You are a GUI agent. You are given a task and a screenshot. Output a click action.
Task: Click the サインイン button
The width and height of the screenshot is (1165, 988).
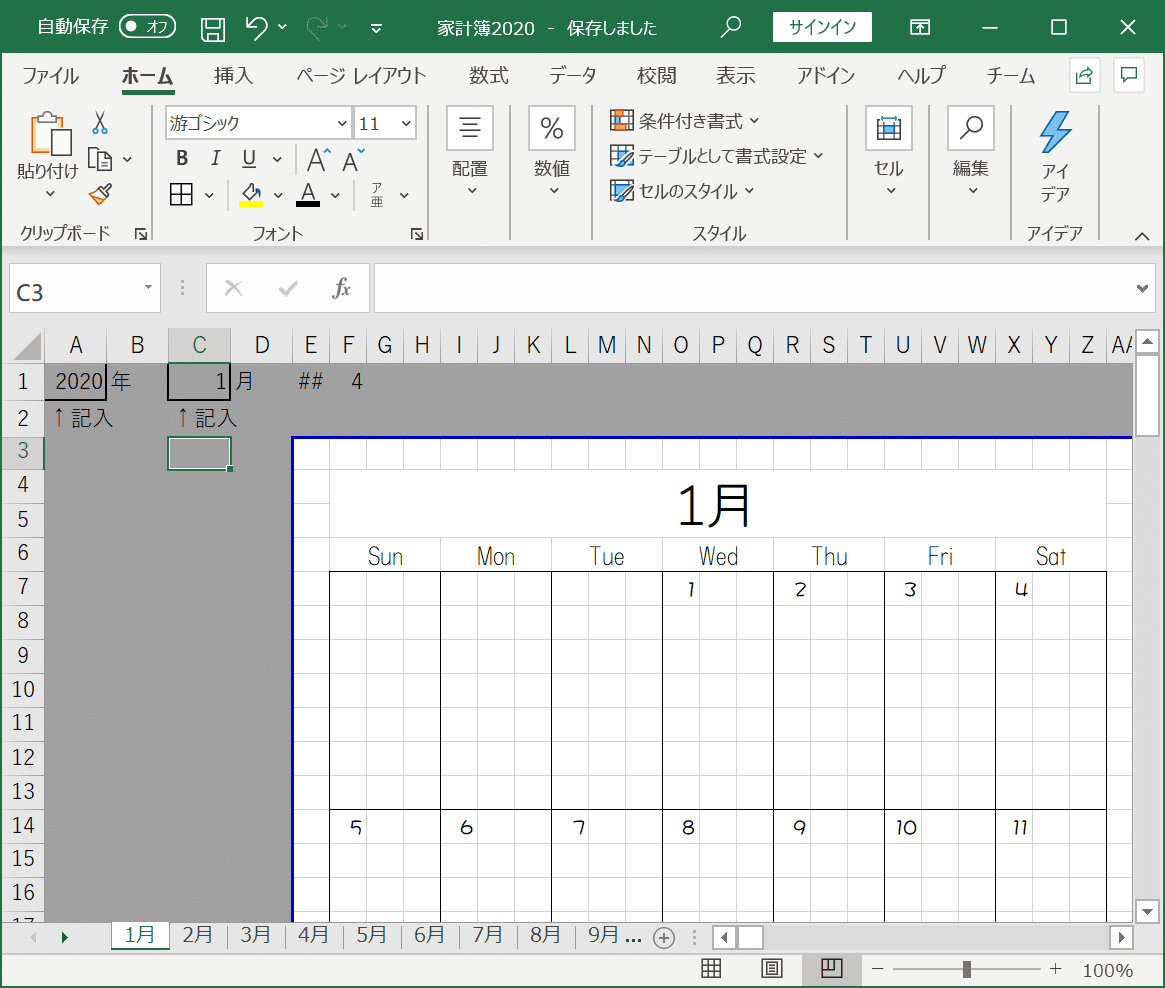pyautogui.click(x=822, y=27)
